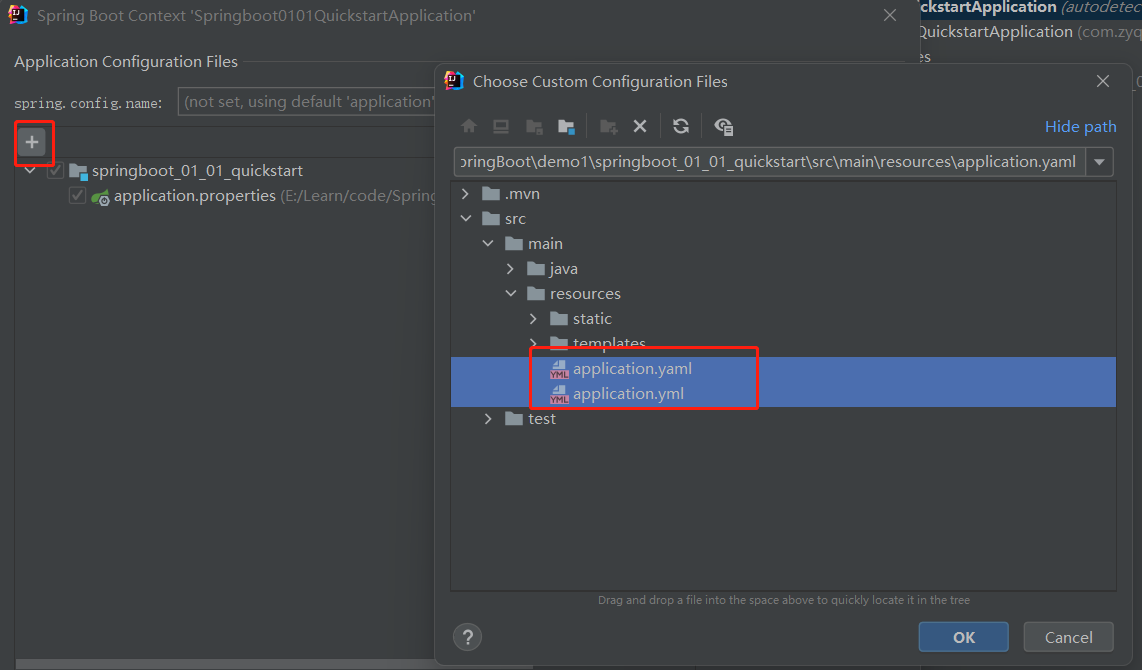
Task: Toggle show hidden files and directories icon
Action: point(723,126)
